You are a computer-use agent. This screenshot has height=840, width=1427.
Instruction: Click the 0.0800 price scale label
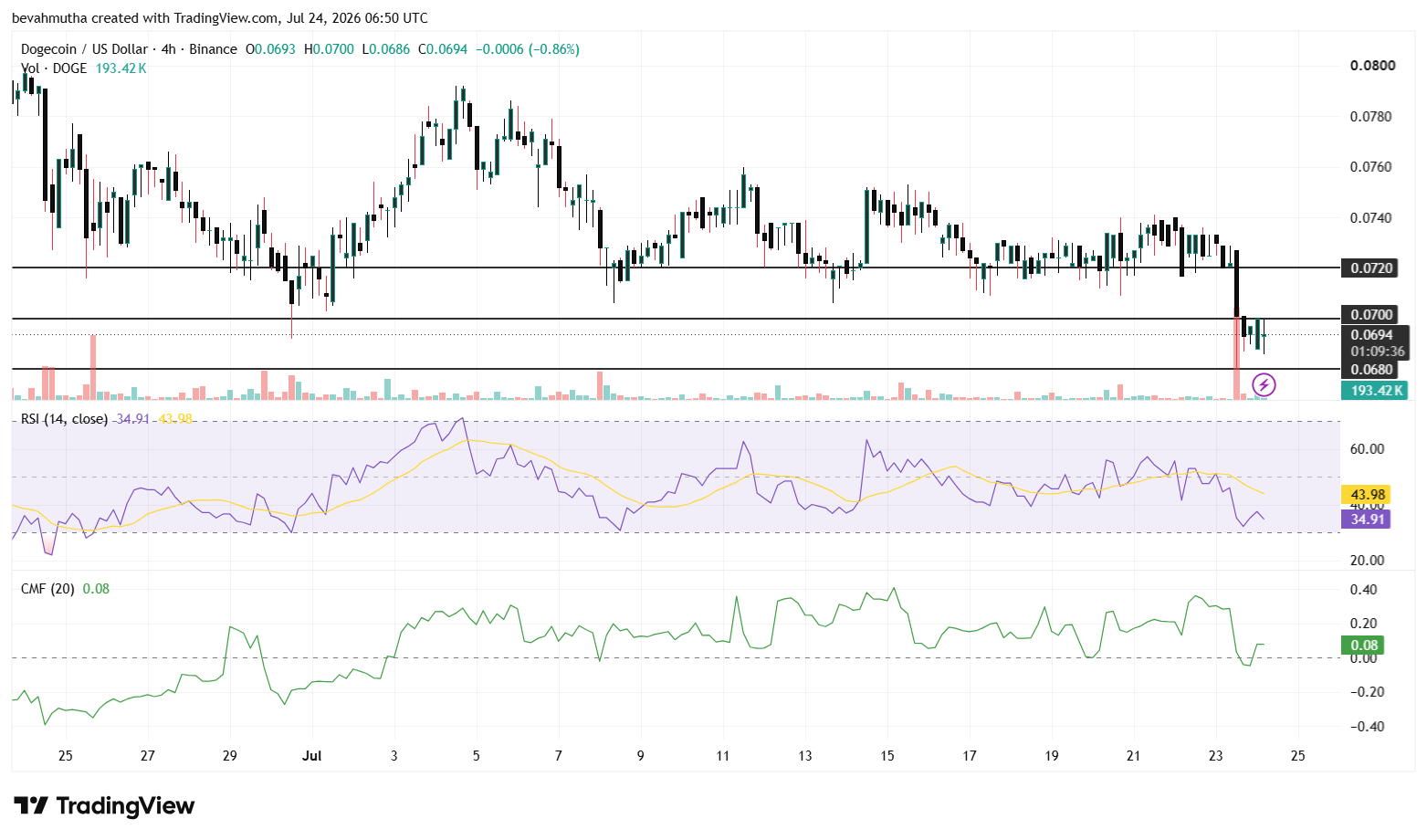coord(1372,66)
